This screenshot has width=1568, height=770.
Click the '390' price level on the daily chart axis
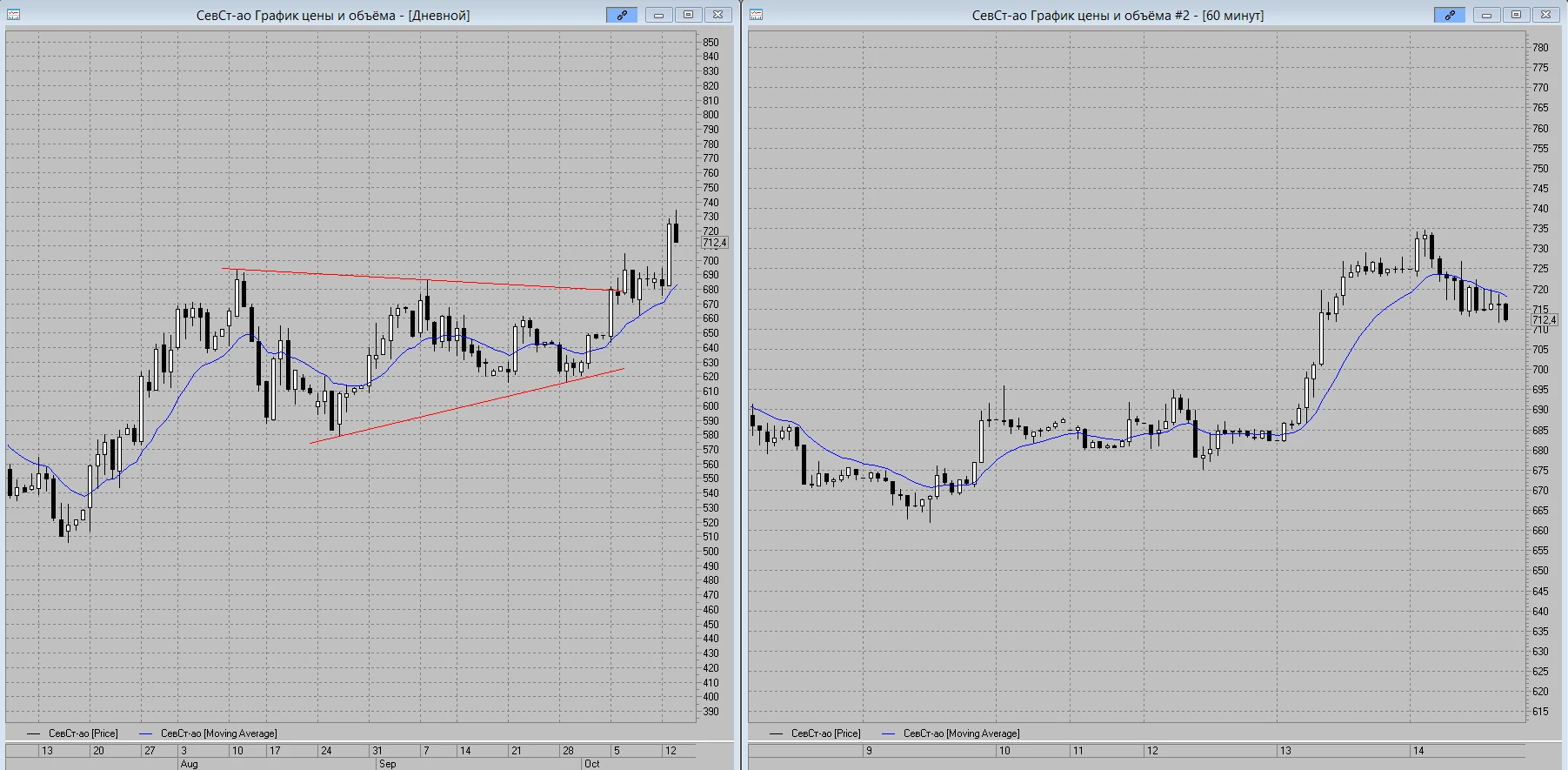711,712
